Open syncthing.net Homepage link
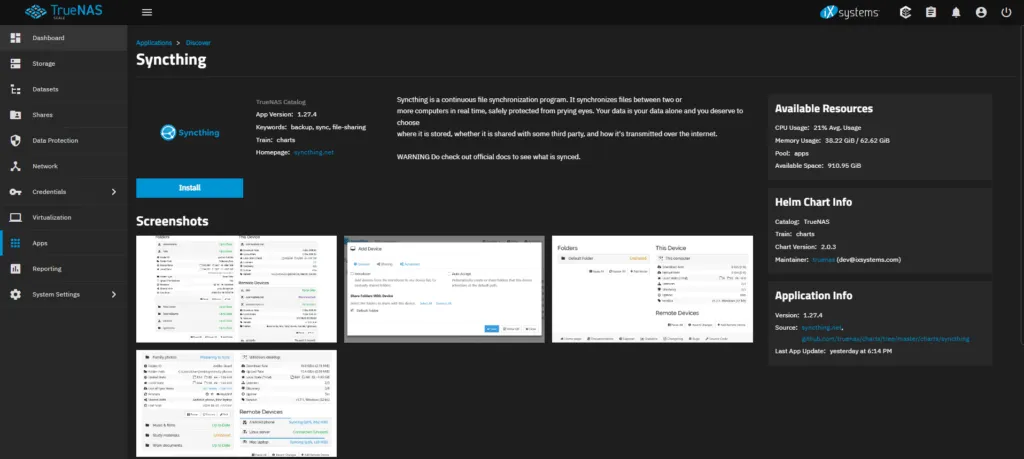 [313, 152]
